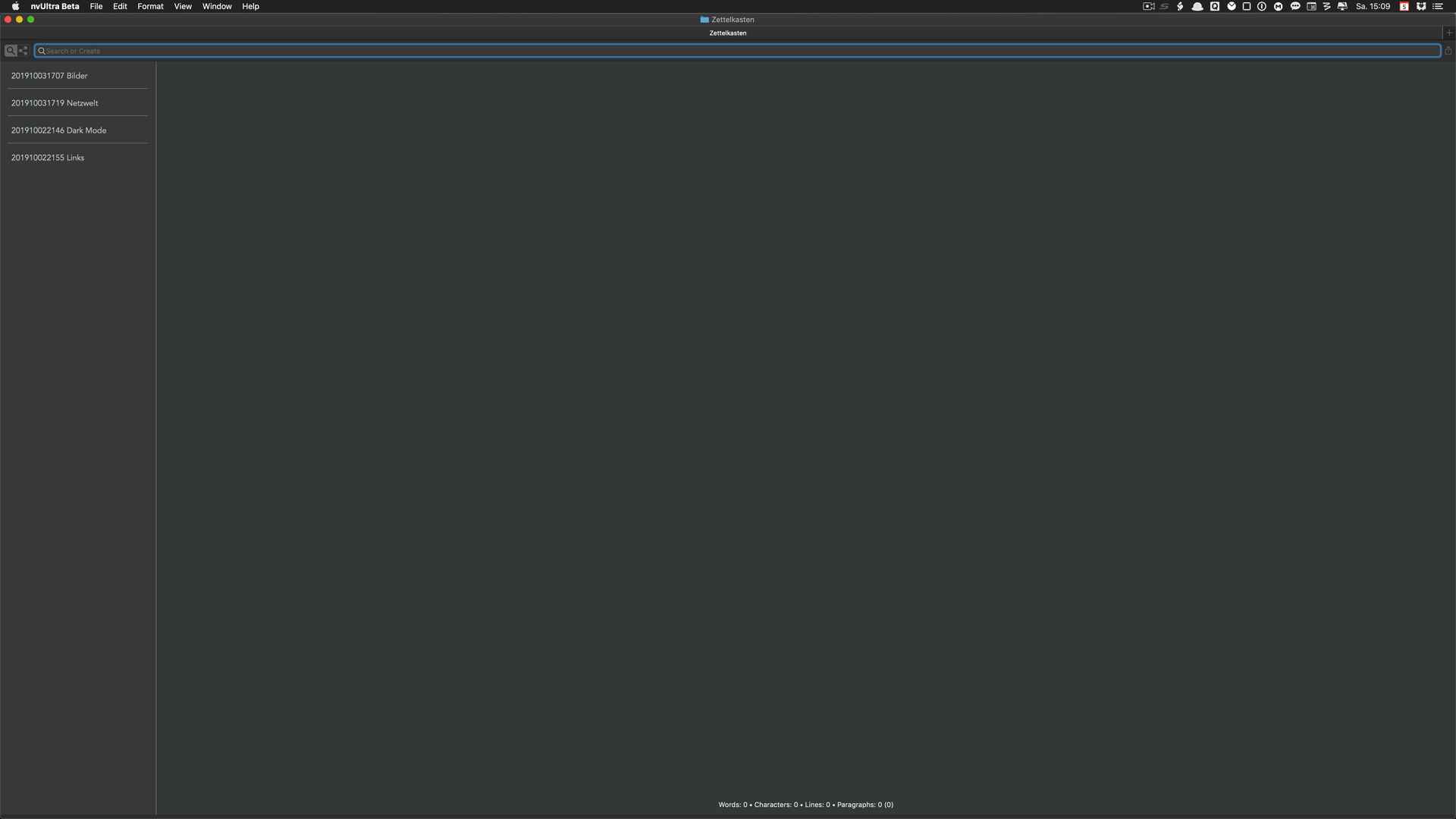Open note 201910031719 Netzwelt

(x=55, y=103)
